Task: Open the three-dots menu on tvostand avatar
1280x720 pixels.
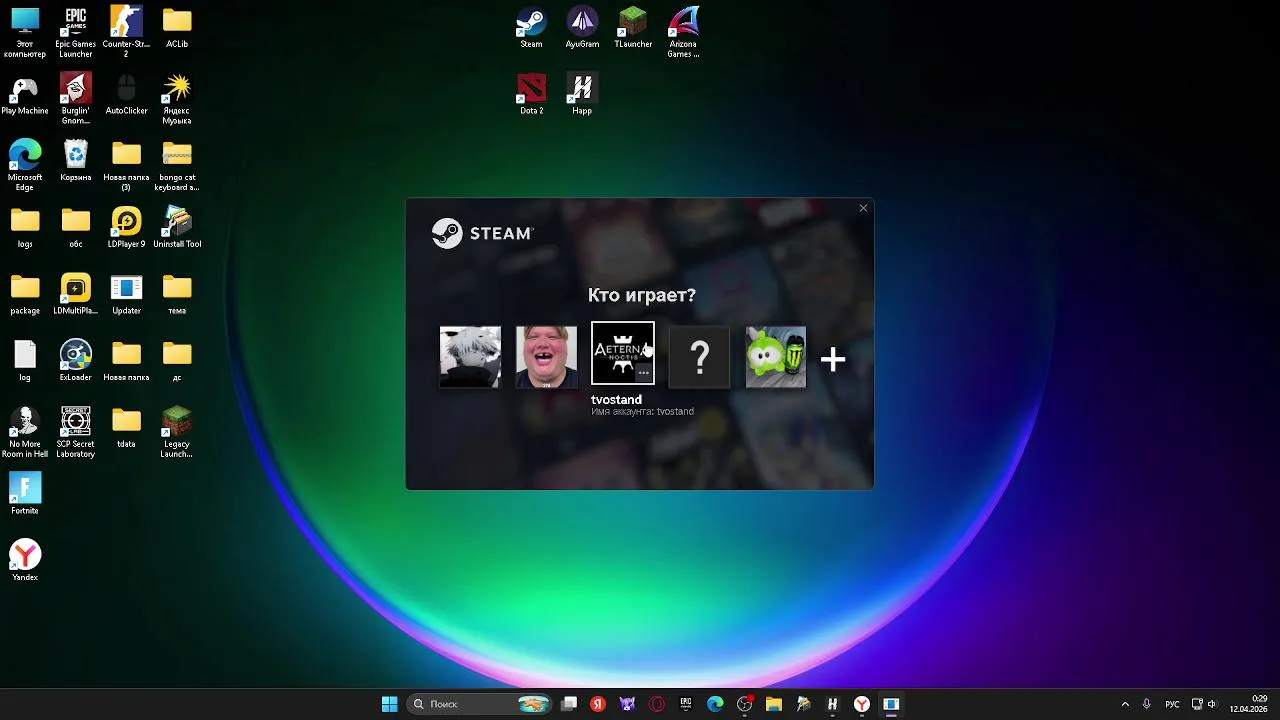Action: [644, 373]
